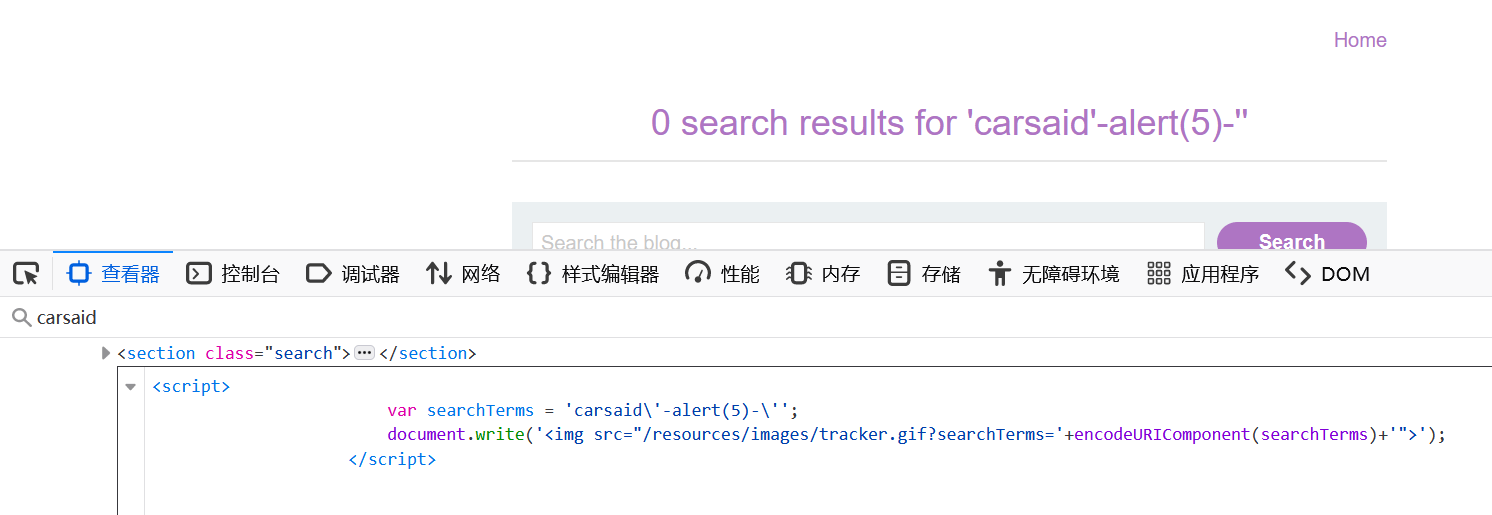Screen dimensions: 1492x515
Task: Click the Home link on the page
Action: pyautogui.click(x=1360, y=40)
